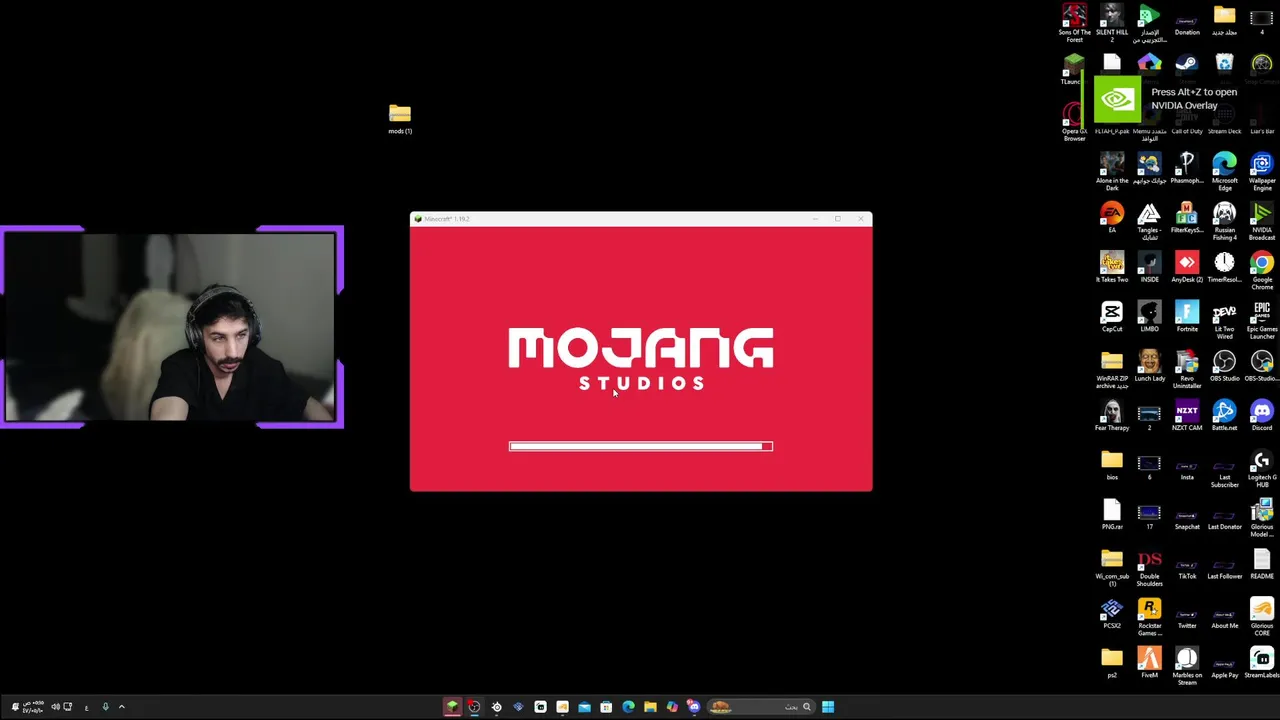Launch the INSIDE game icon

1149,267
